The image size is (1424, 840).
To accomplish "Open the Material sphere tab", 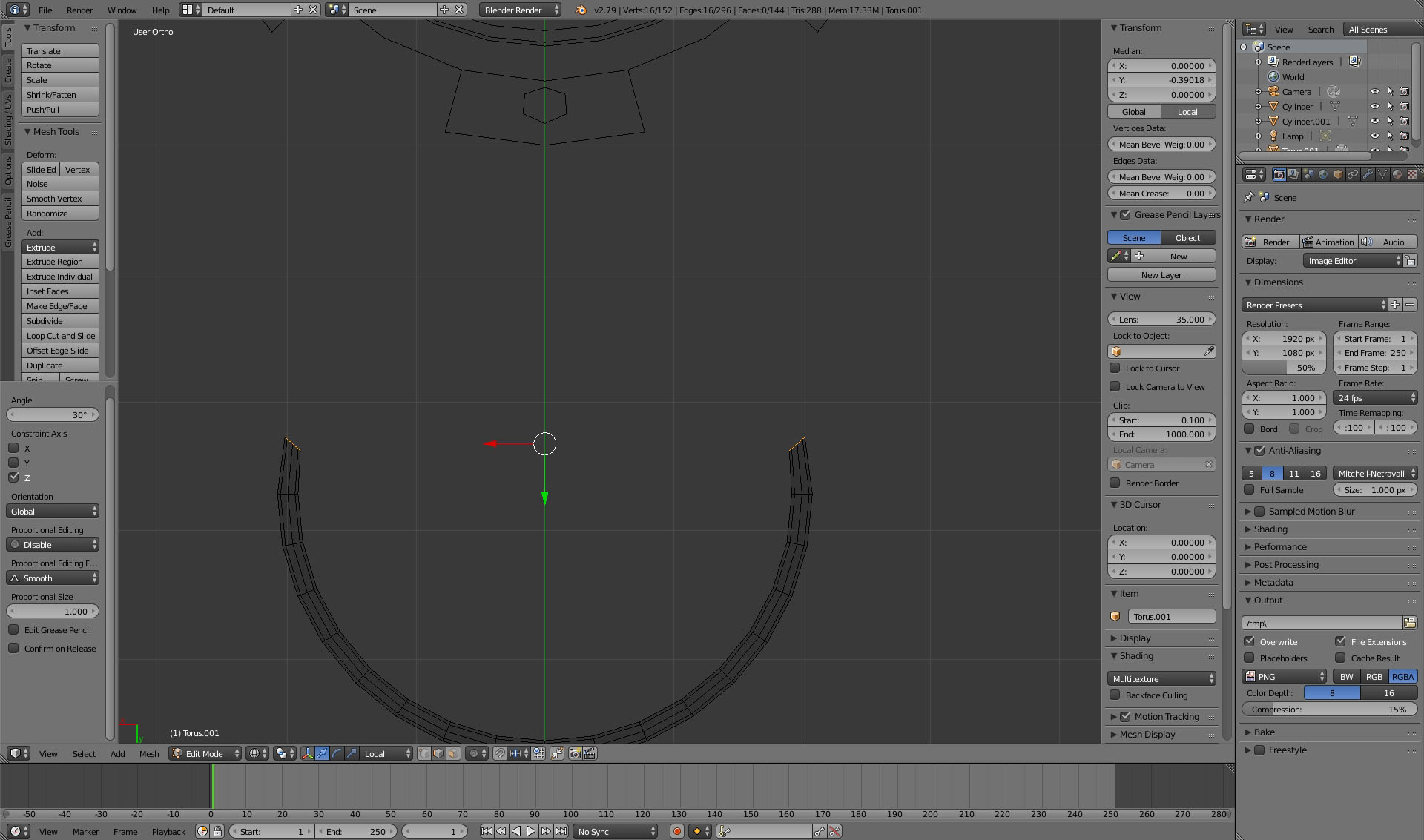I will click(x=1397, y=174).
